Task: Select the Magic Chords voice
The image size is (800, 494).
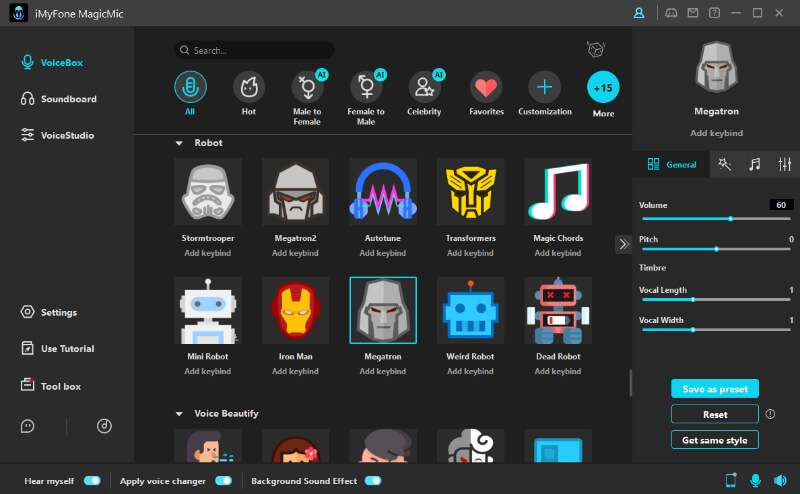Action: 558,192
